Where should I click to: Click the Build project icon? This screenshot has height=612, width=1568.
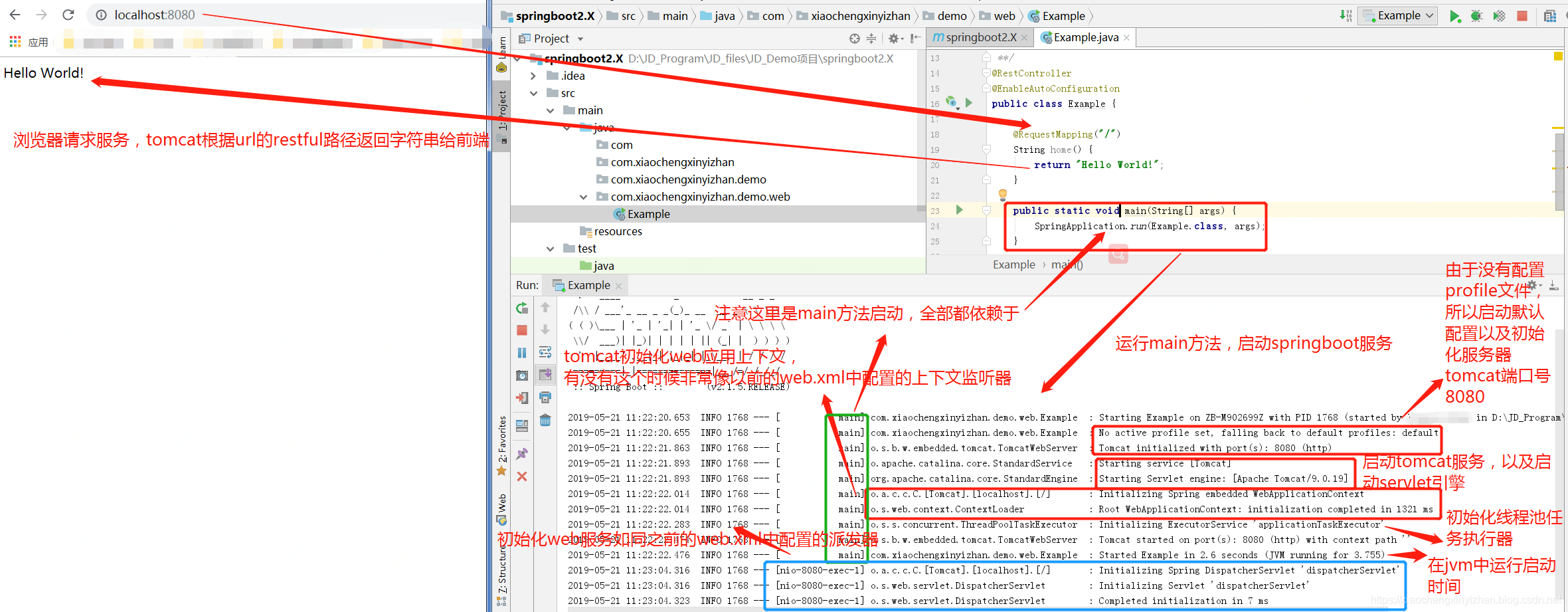point(1345,16)
